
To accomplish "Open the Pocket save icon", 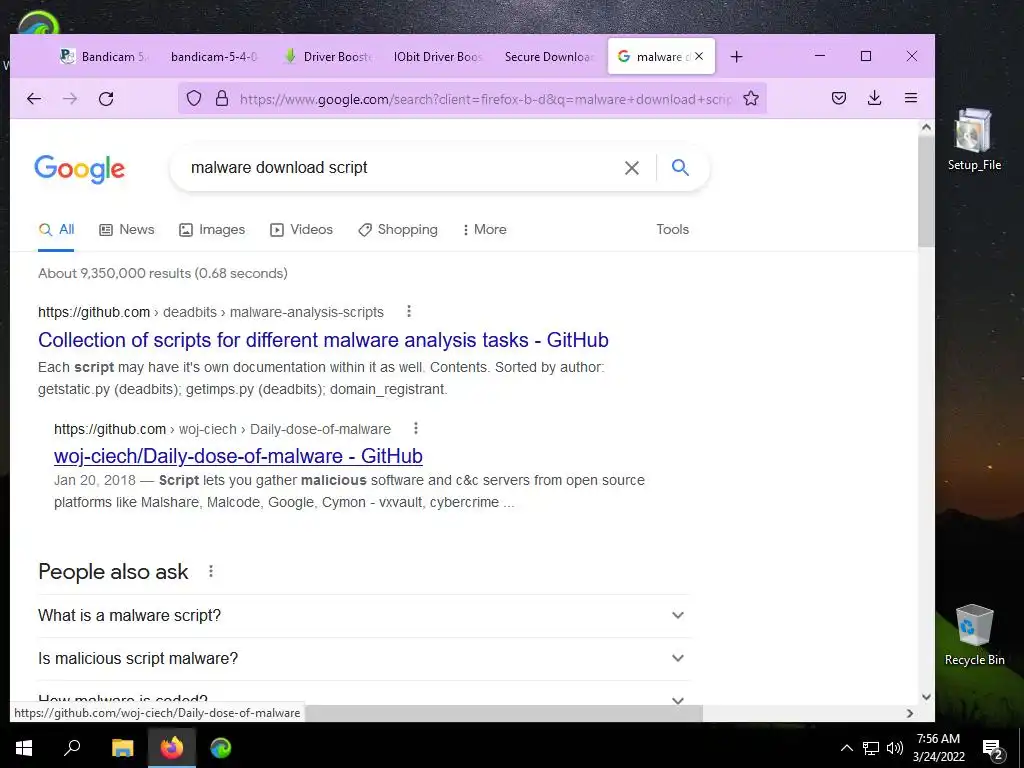I will pos(839,99).
